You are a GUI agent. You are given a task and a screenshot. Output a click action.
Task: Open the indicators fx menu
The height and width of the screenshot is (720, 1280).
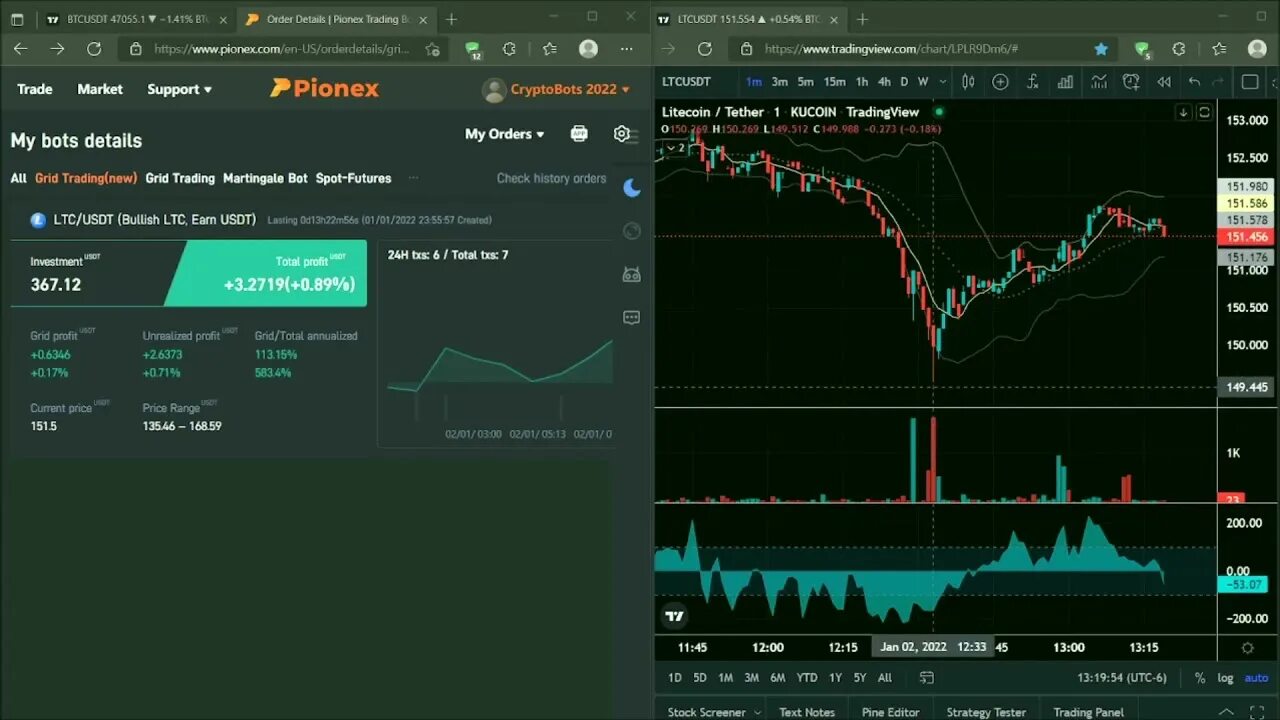coord(1035,82)
